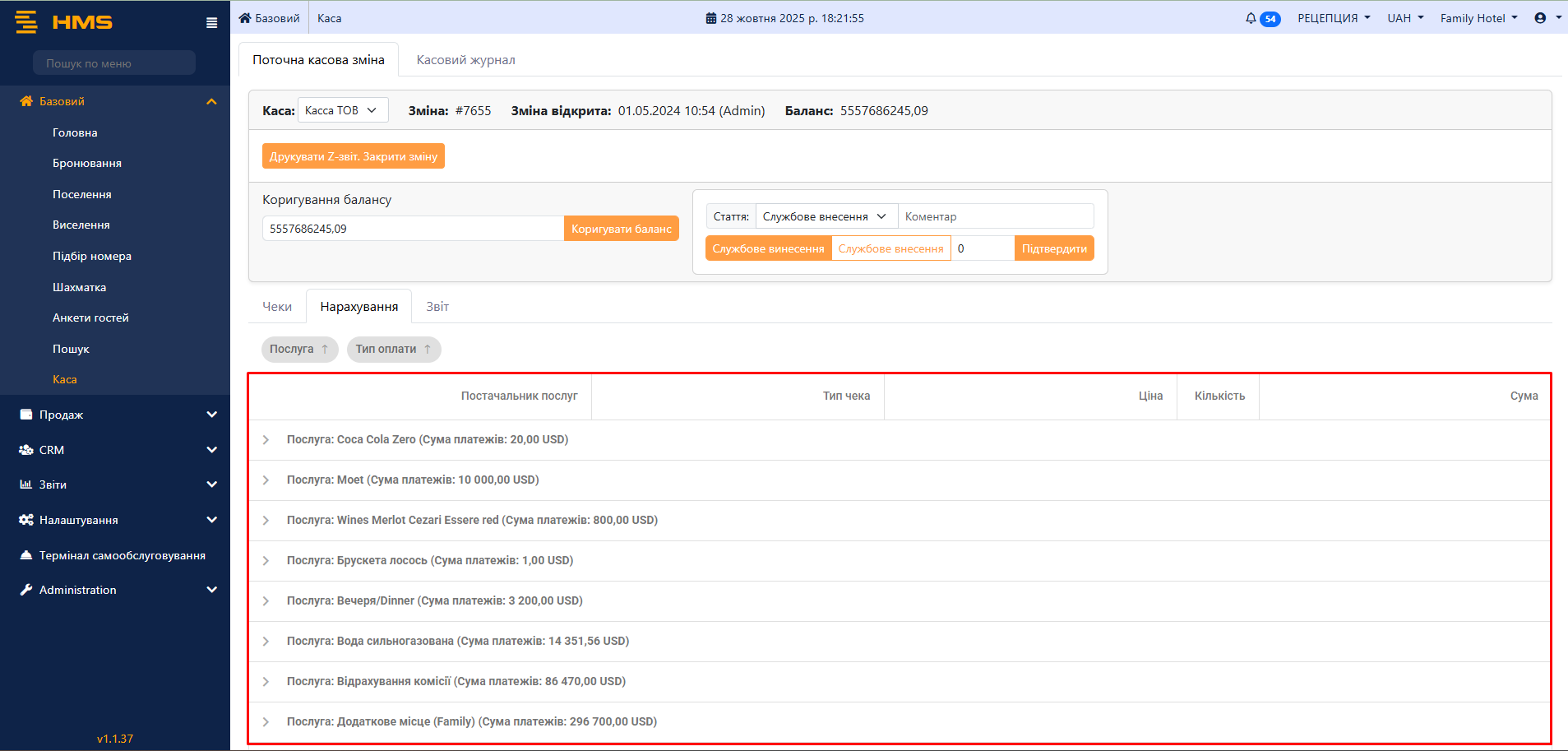Click the Коригувати баланс button

(x=621, y=229)
